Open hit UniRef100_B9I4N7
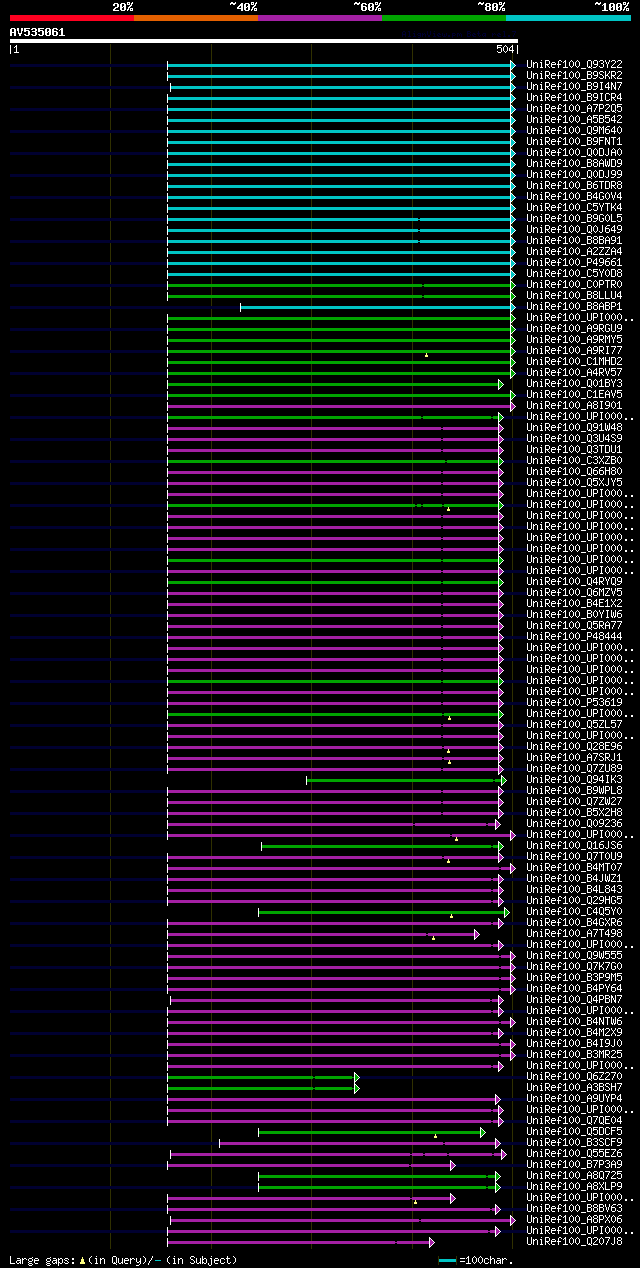Image resolution: width=640 pixels, height=1268 pixels. pyautogui.click(x=574, y=86)
